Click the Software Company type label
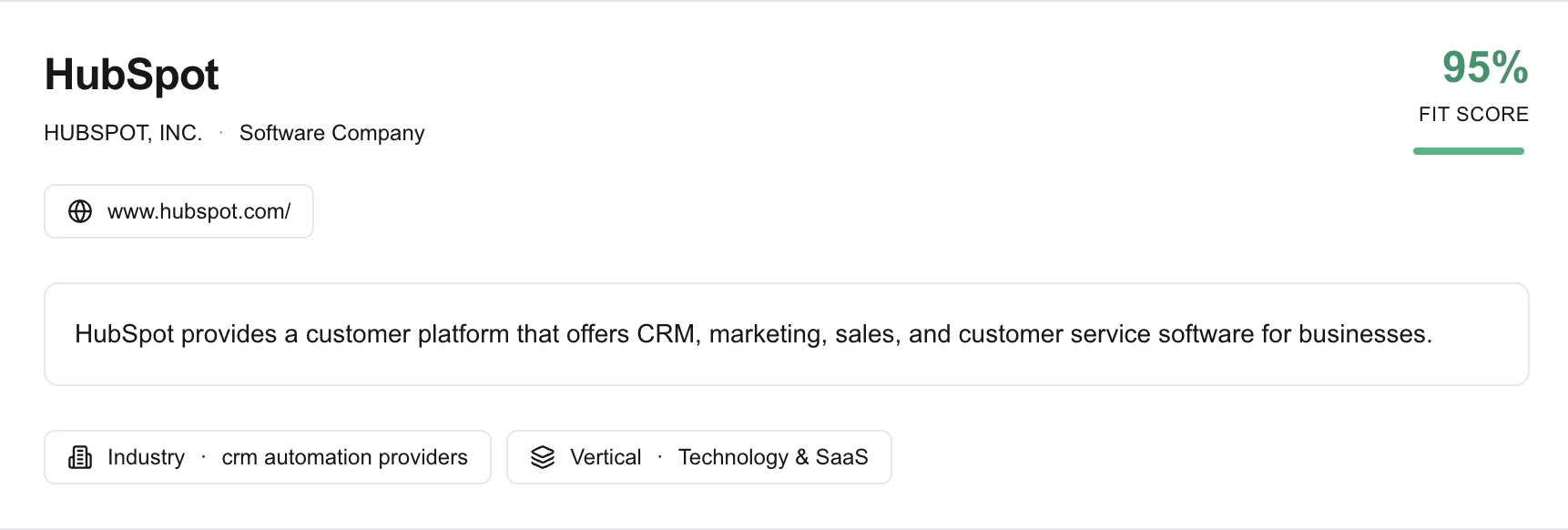Viewport: 1568px width, 530px height. point(331,133)
